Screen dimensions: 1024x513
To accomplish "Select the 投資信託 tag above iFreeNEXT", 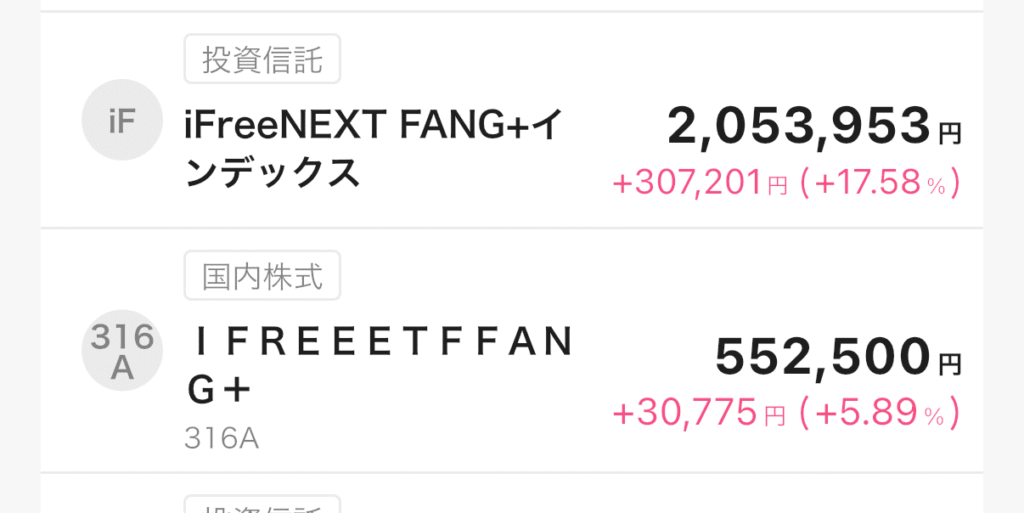I will tap(262, 60).
